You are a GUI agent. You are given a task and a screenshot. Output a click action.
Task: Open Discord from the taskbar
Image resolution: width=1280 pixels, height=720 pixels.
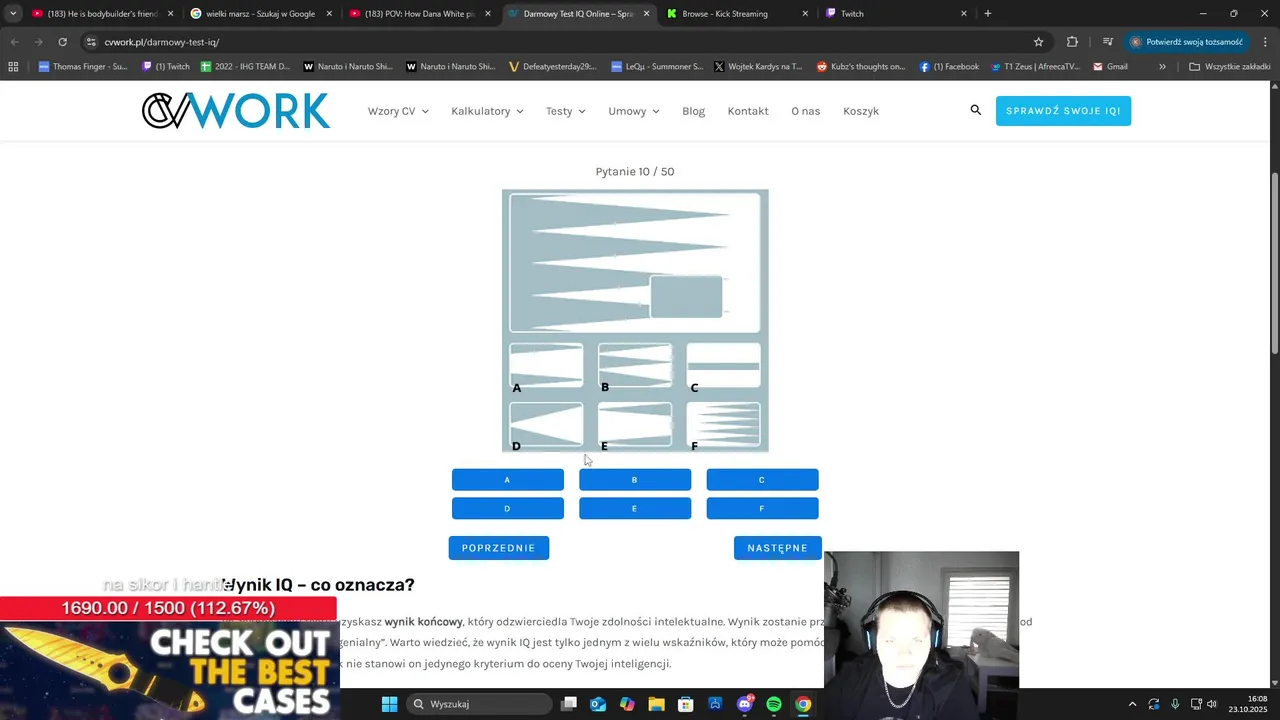click(745, 704)
